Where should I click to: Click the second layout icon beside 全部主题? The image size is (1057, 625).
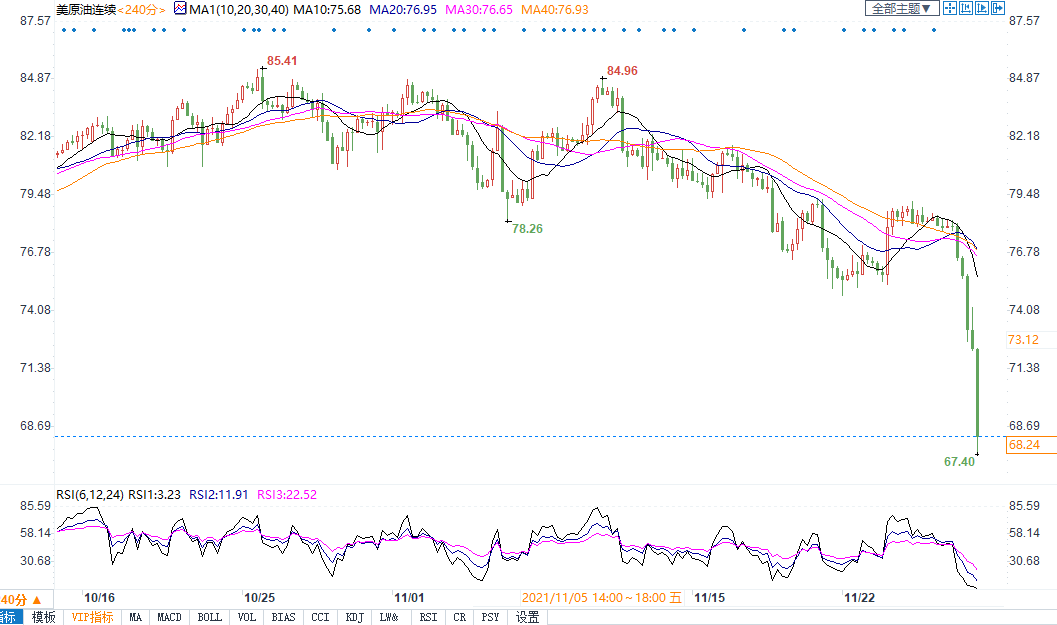[966, 8]
